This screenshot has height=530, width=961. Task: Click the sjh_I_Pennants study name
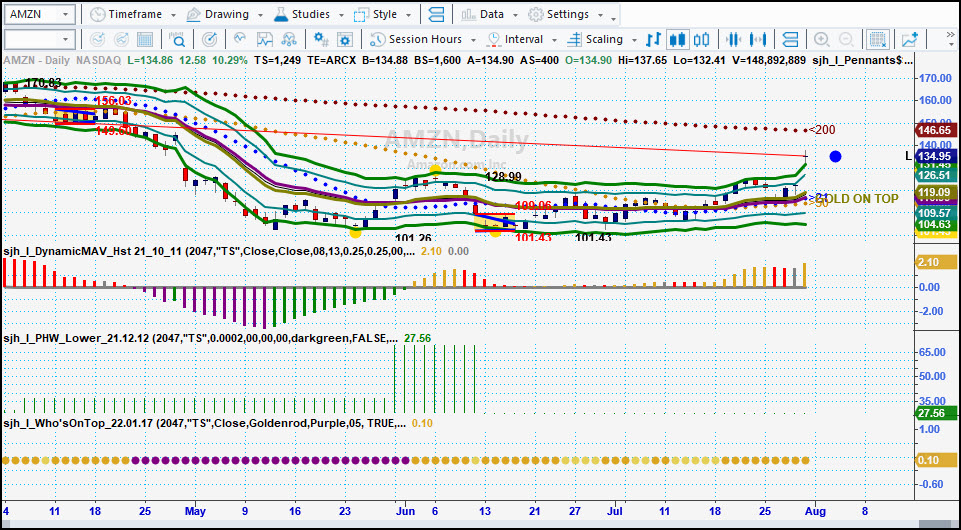tap(862, 60)
